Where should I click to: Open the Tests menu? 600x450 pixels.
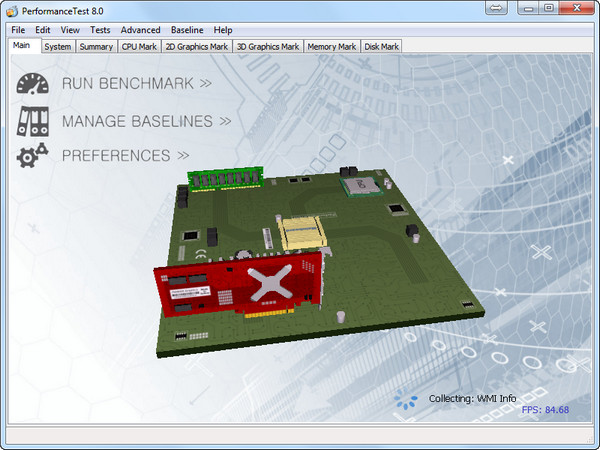pyautogui.click(x=100, y=30)
